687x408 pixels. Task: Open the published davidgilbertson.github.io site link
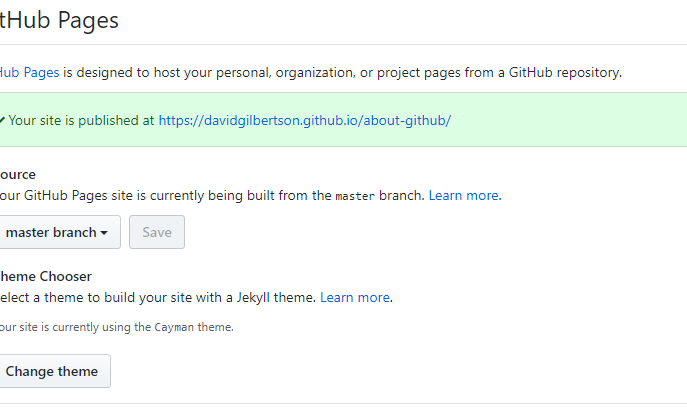pos(305,121)
